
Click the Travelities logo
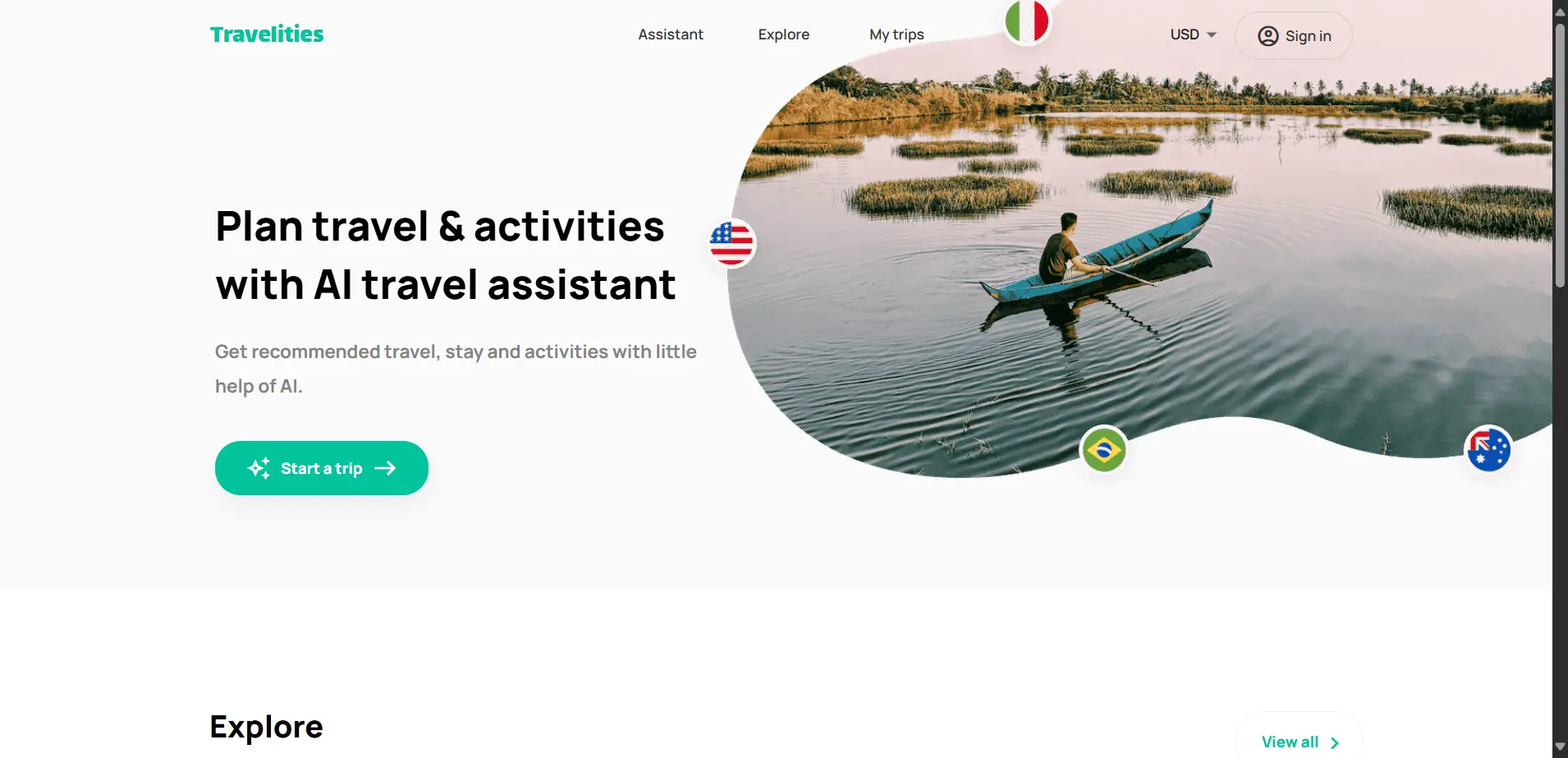[267, 34]
